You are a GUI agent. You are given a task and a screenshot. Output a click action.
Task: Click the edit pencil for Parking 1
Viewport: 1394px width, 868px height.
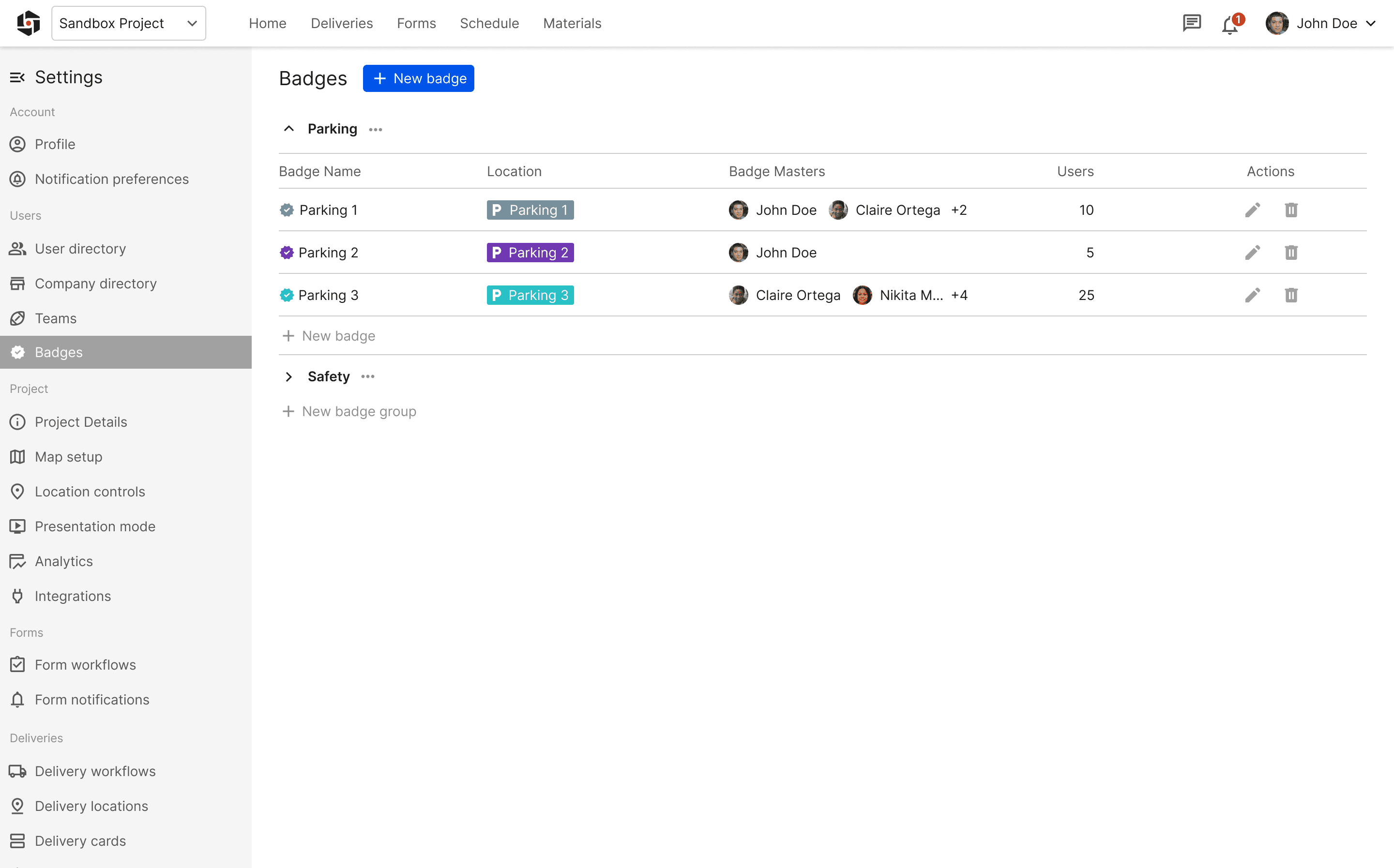click(1252, 210)
